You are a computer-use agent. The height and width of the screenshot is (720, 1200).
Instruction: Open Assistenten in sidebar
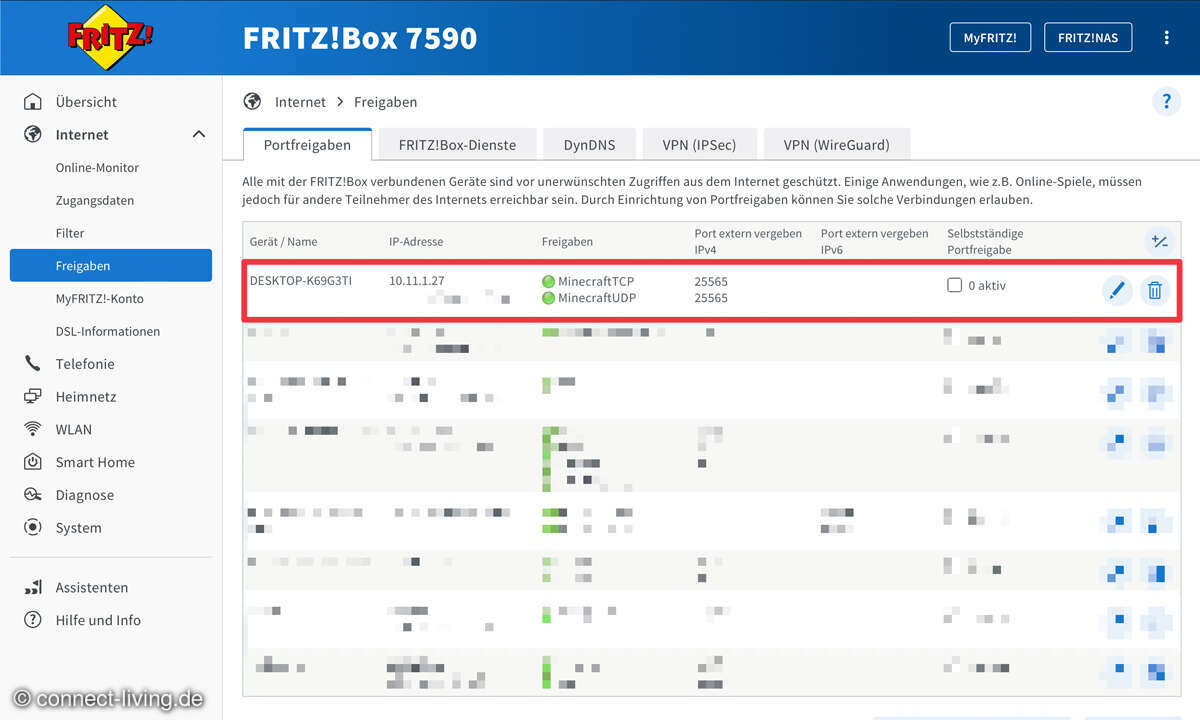[92, 587]
